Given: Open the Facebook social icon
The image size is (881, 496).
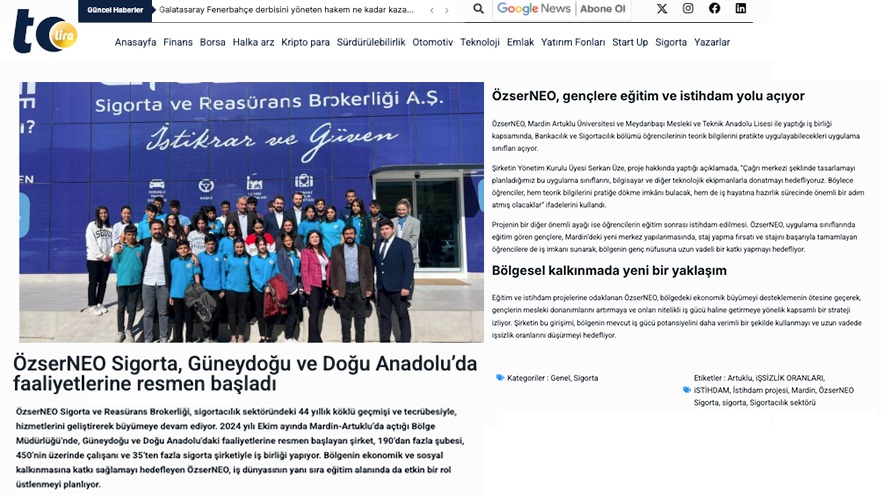Looking at the screenshot, I should (x=714, y=8).
